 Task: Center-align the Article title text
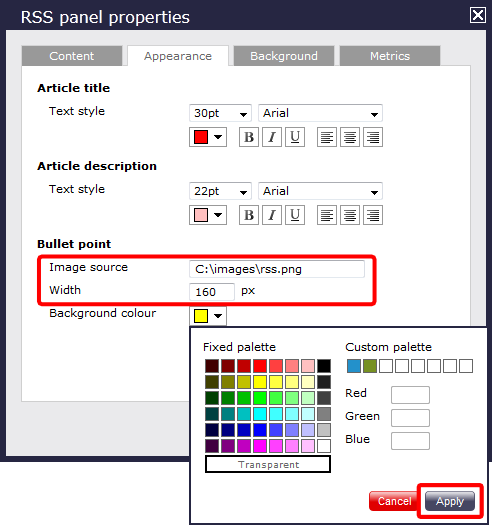pos(350,137)
